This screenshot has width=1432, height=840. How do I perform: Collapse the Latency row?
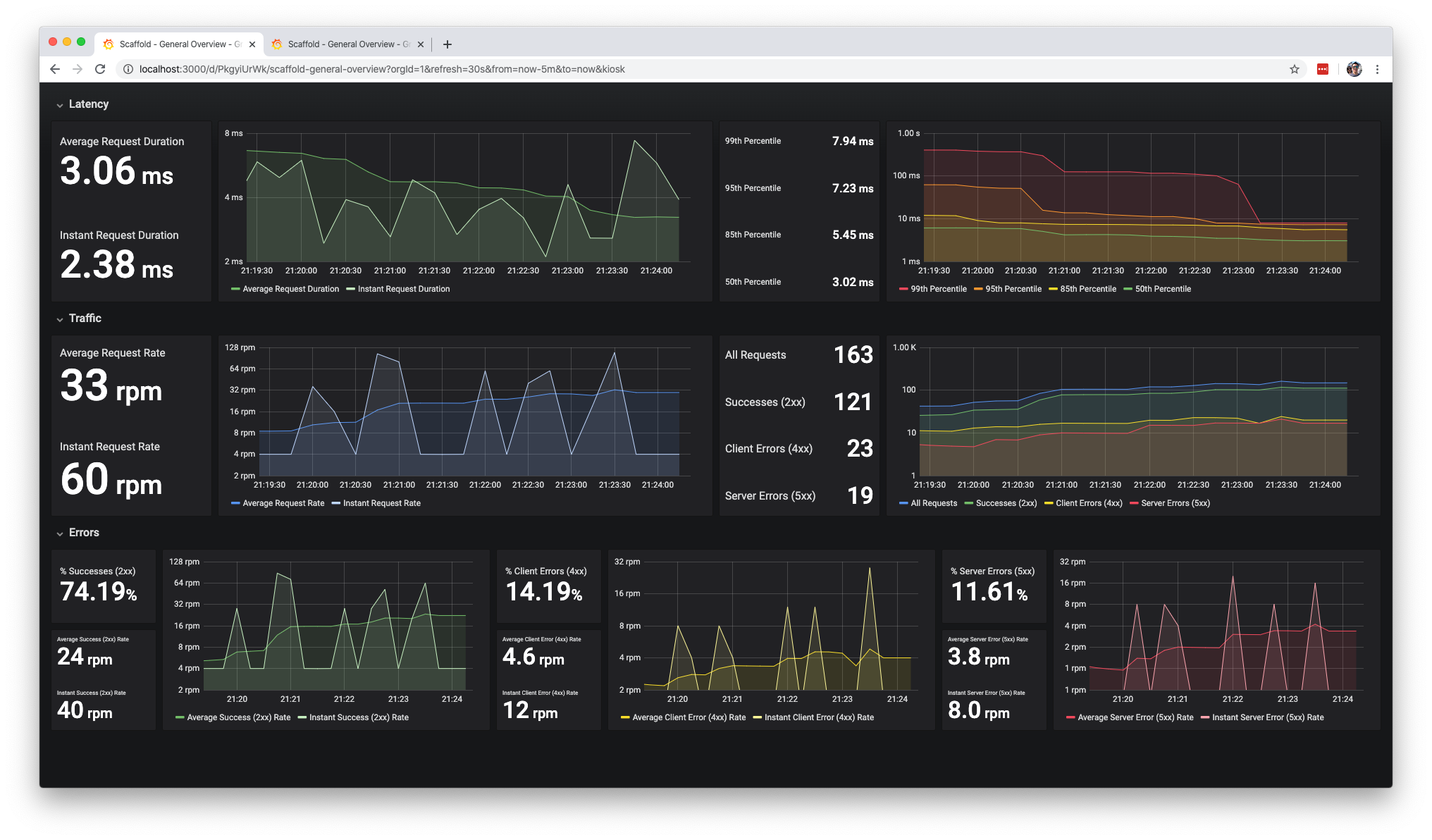coord(88,104)
